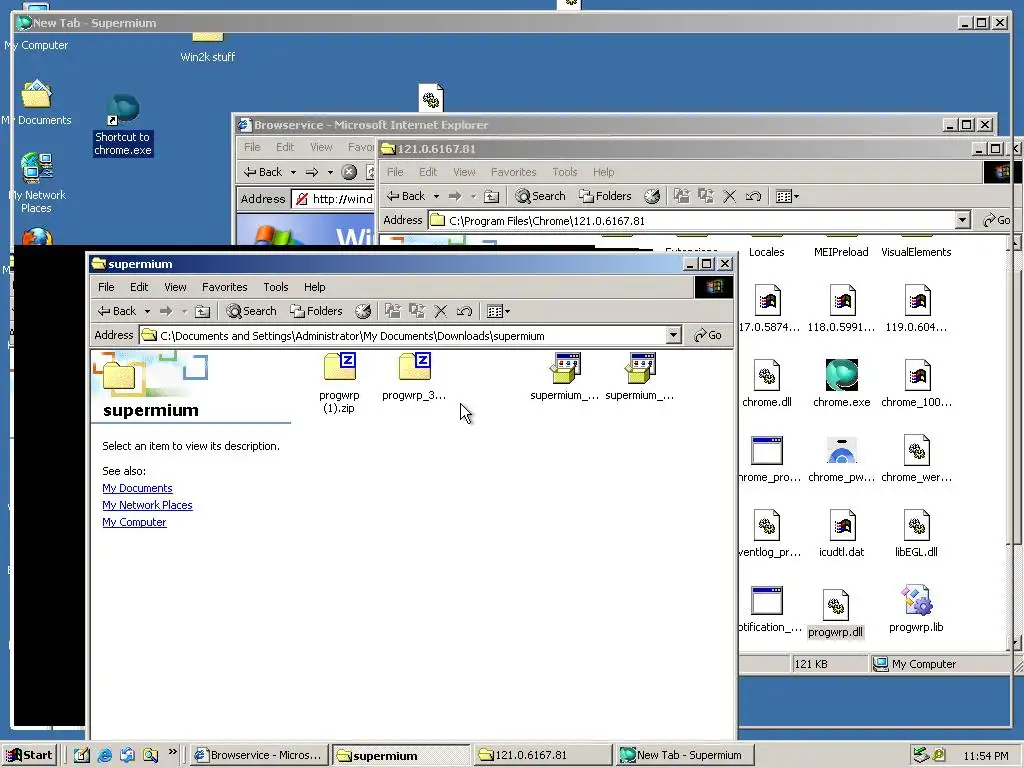
Task: Open Back history dropdown arrow in supermium window
Action: [148, 312]
